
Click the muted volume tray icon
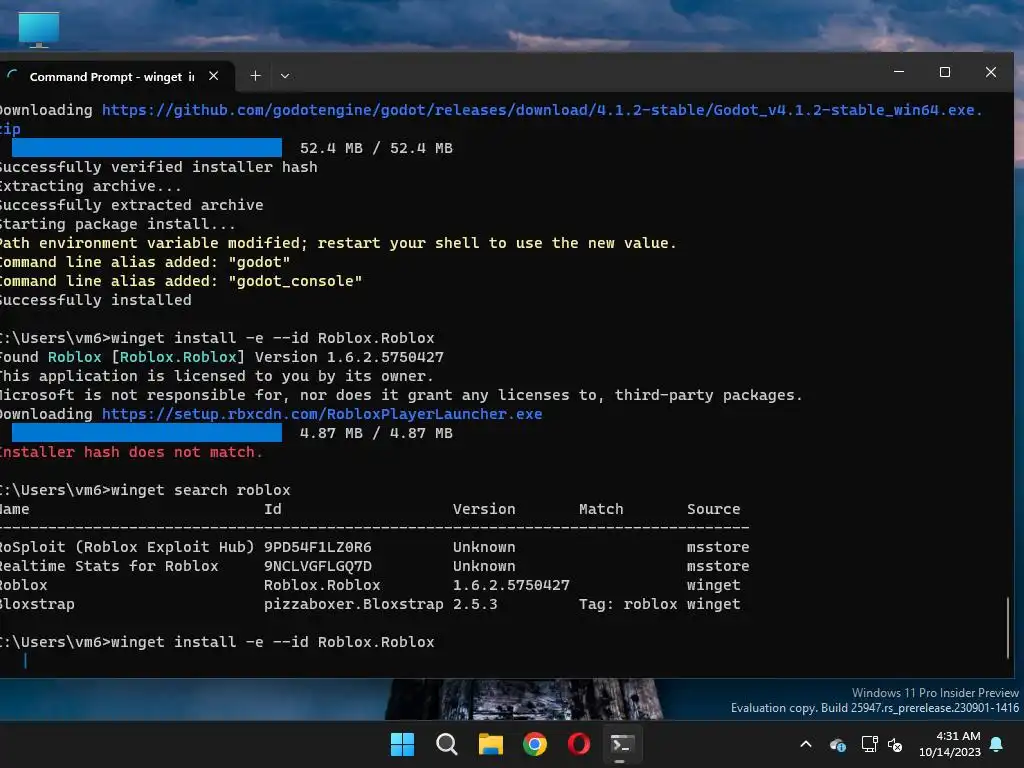pyautogui.click(x=895, y=744)
